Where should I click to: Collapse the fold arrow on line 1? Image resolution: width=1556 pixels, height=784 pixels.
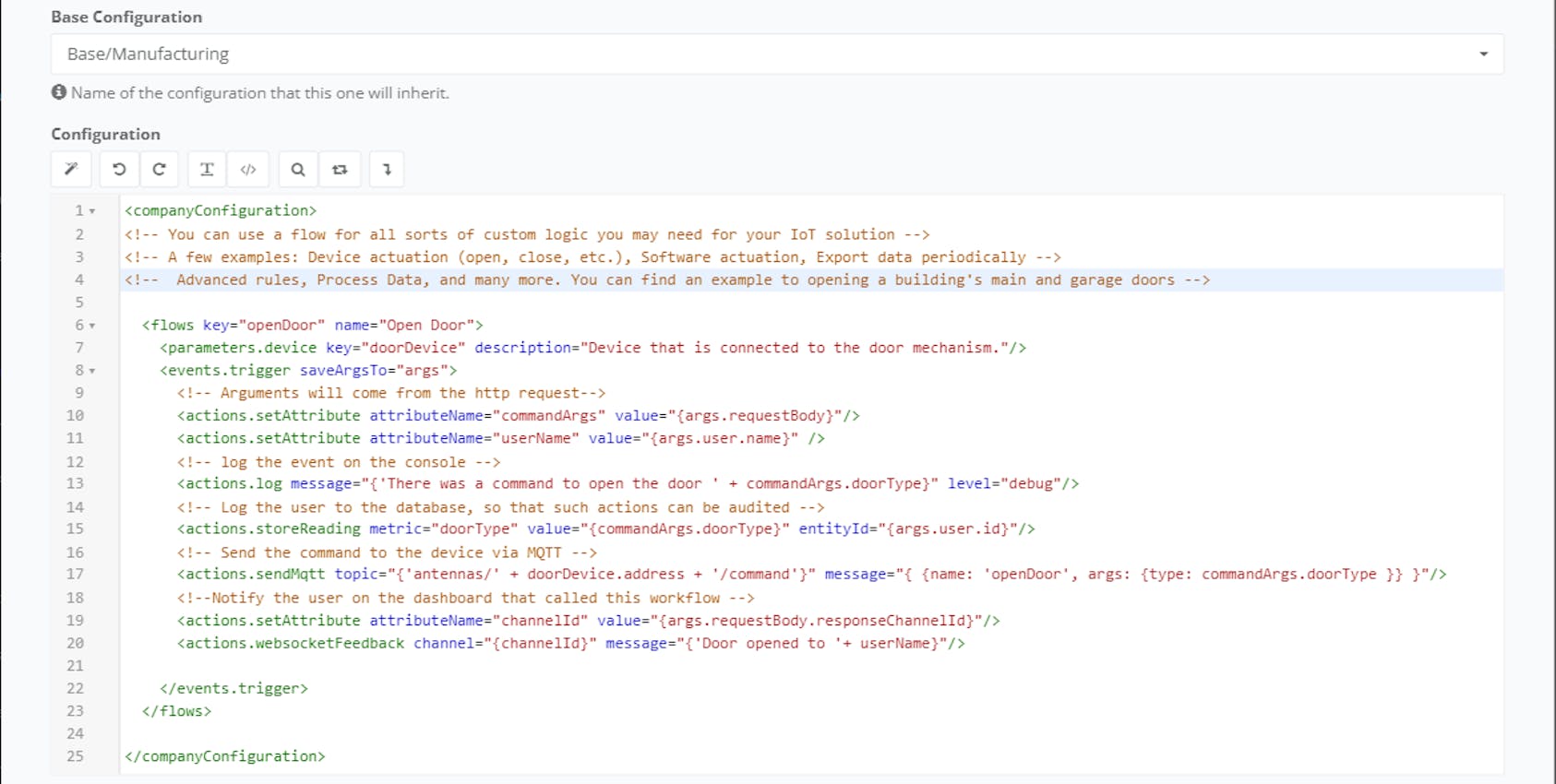(92, 211)
